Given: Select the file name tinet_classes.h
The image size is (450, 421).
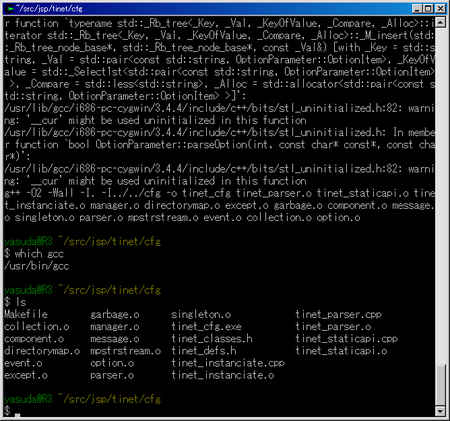Looking at the screenshot, I should 212,339.
